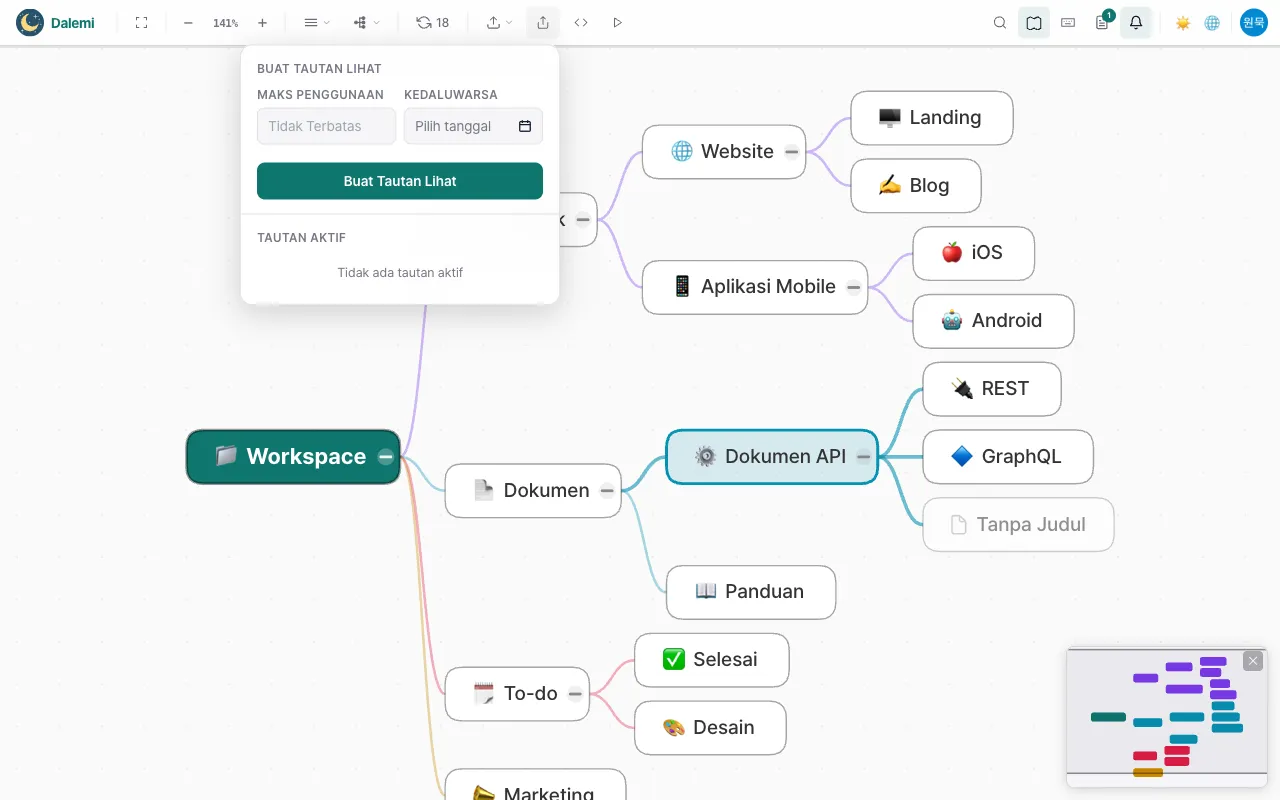The height and width of the screenshot is (800, 1280).
Task: Select the Panduan node
Action: 751,592
